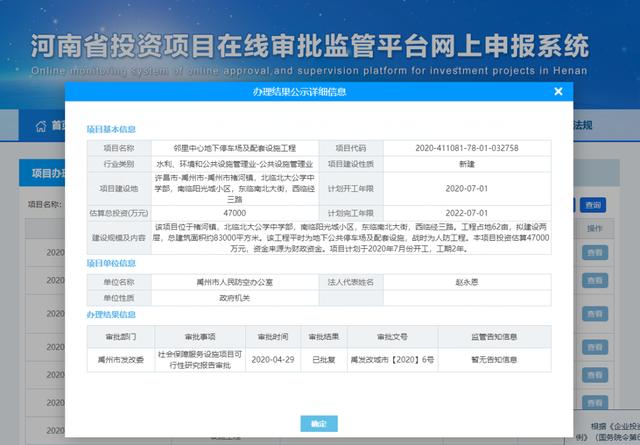Select approval number 禹发改城市【2020】6号
The width and height of the screenshot is (640, 445).
(x=392, y=360)
